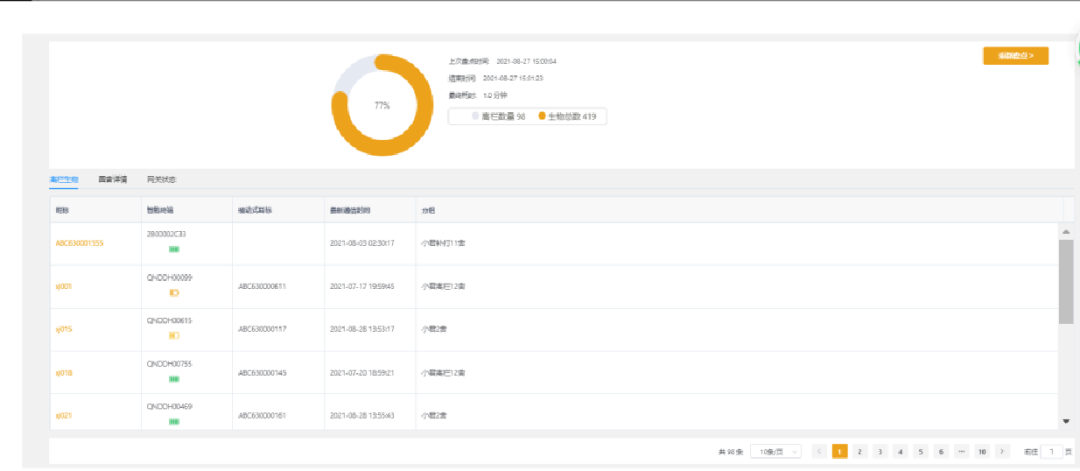Click yellow battery icon under QNDDH00615

(x=174, y=336)
